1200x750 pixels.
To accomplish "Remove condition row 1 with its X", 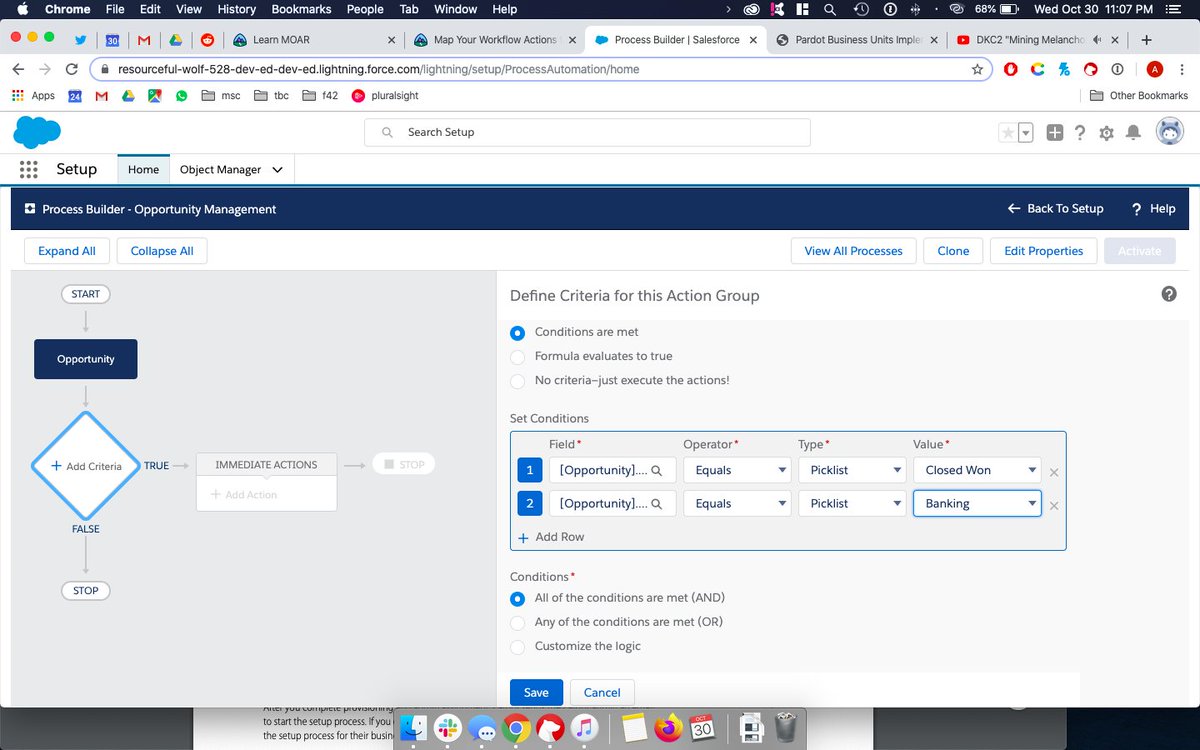I will pyautogui.click(x=1054, y=472).
